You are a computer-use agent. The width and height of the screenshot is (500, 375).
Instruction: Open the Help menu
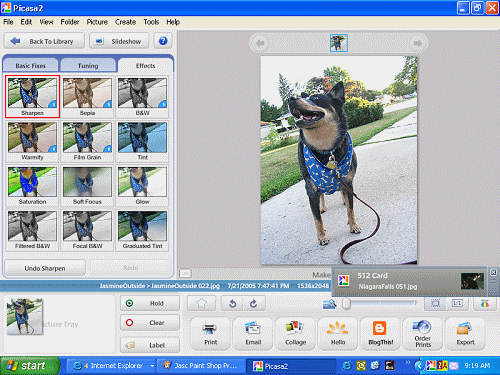[x=173, y=22]
